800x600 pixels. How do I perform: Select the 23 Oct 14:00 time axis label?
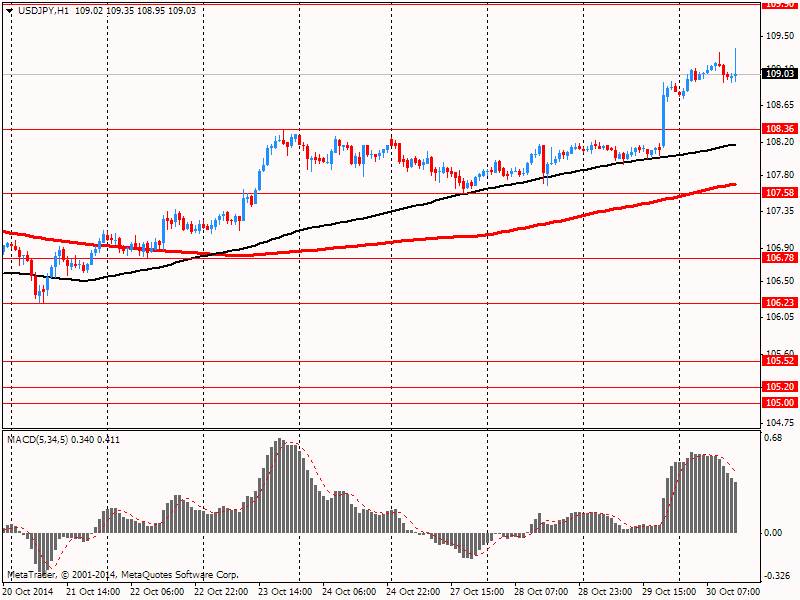coord(287,592)
